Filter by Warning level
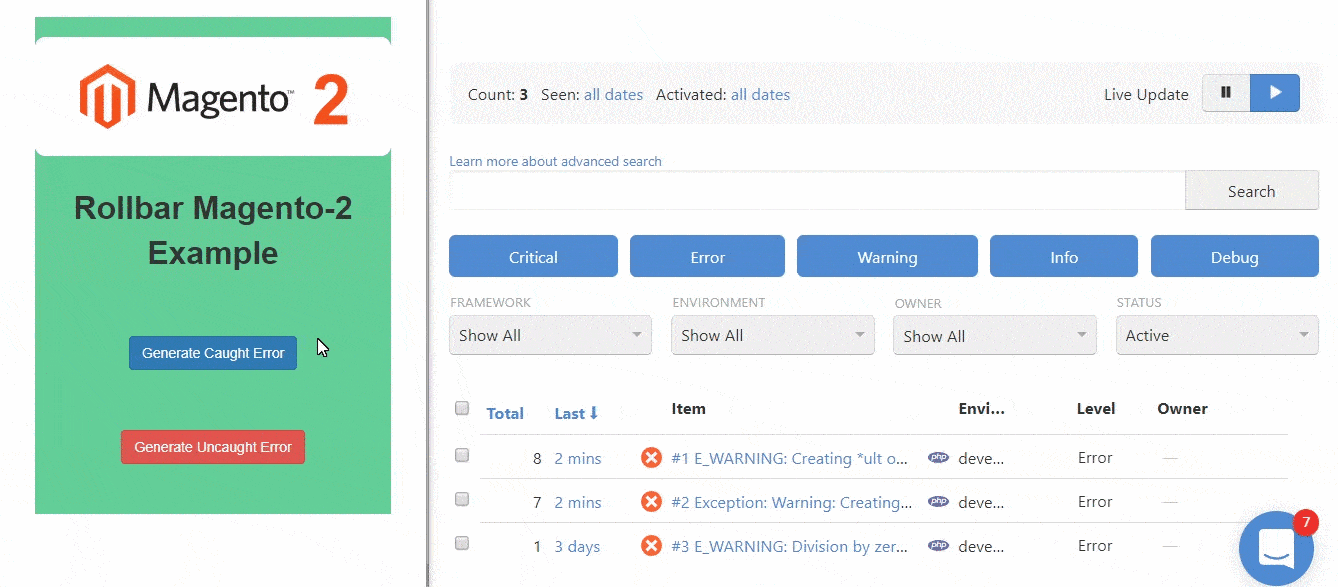 [x=887, y=256]
